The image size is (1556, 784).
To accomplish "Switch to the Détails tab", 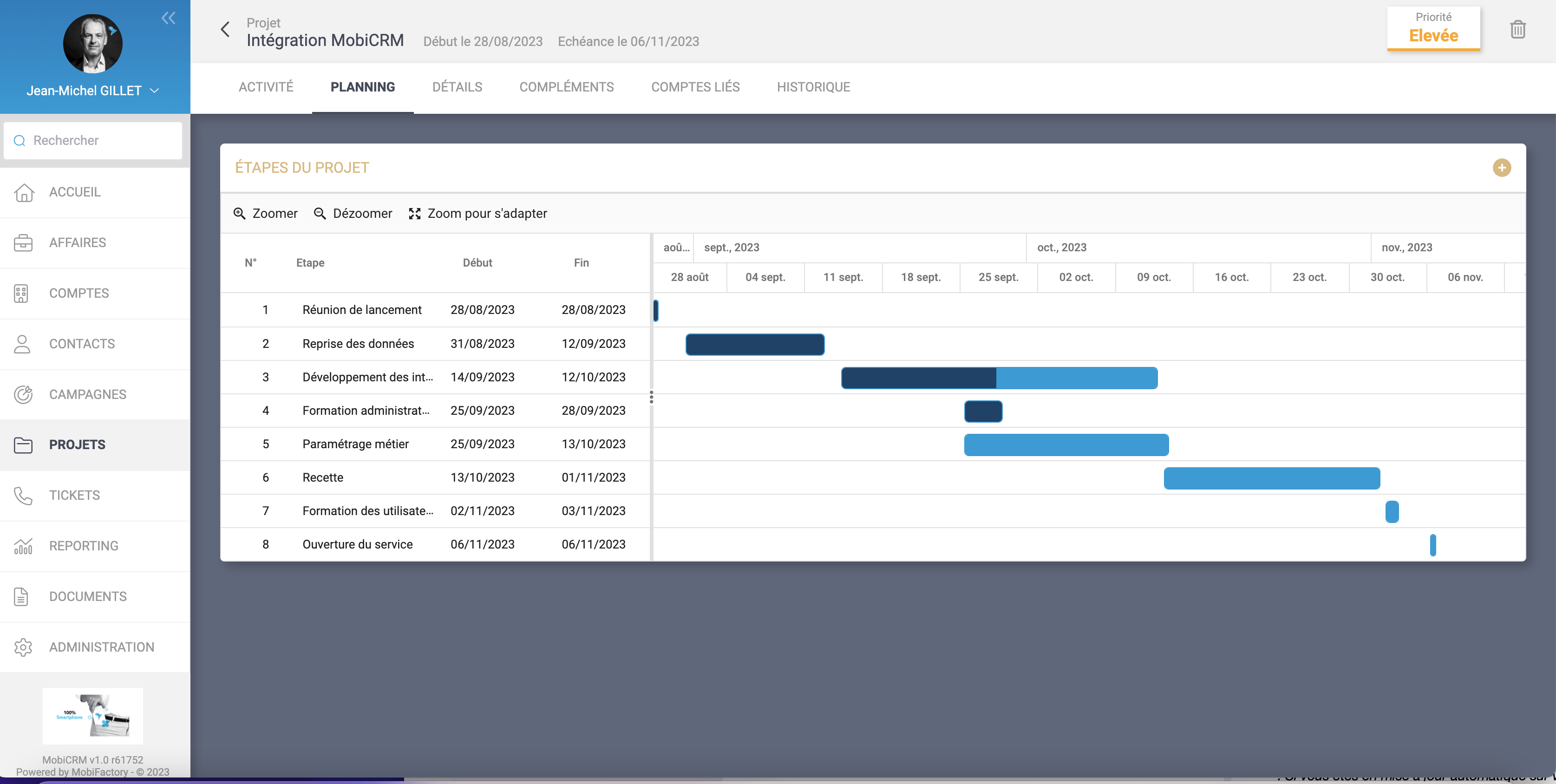I will click(457, 87).
